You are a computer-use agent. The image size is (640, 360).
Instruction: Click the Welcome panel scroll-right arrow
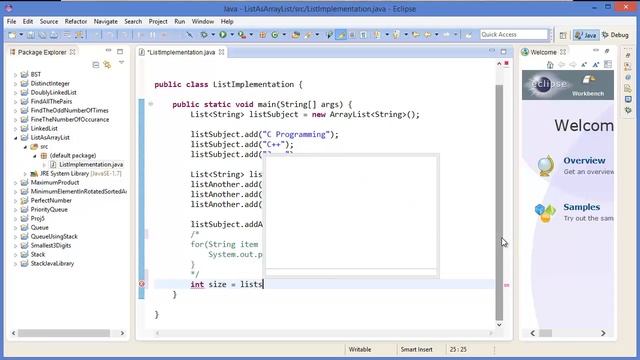(603, 333)
